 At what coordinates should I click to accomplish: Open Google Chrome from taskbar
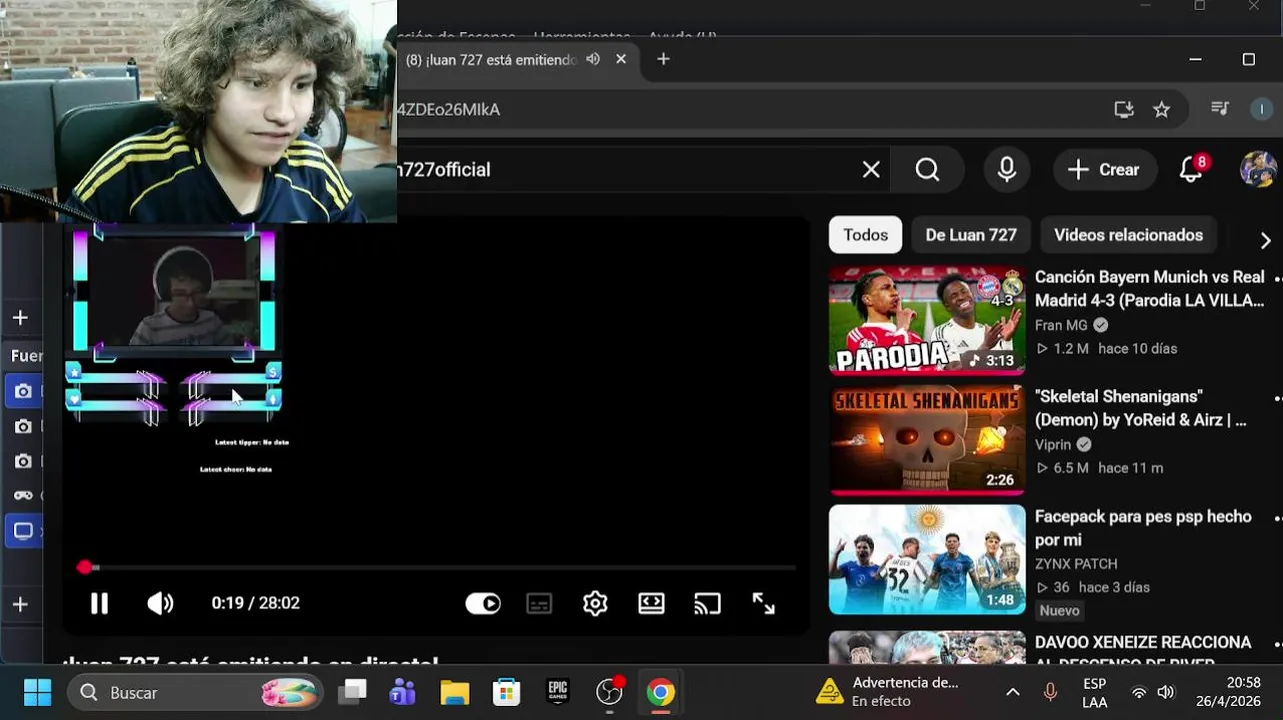pos(660,692)
